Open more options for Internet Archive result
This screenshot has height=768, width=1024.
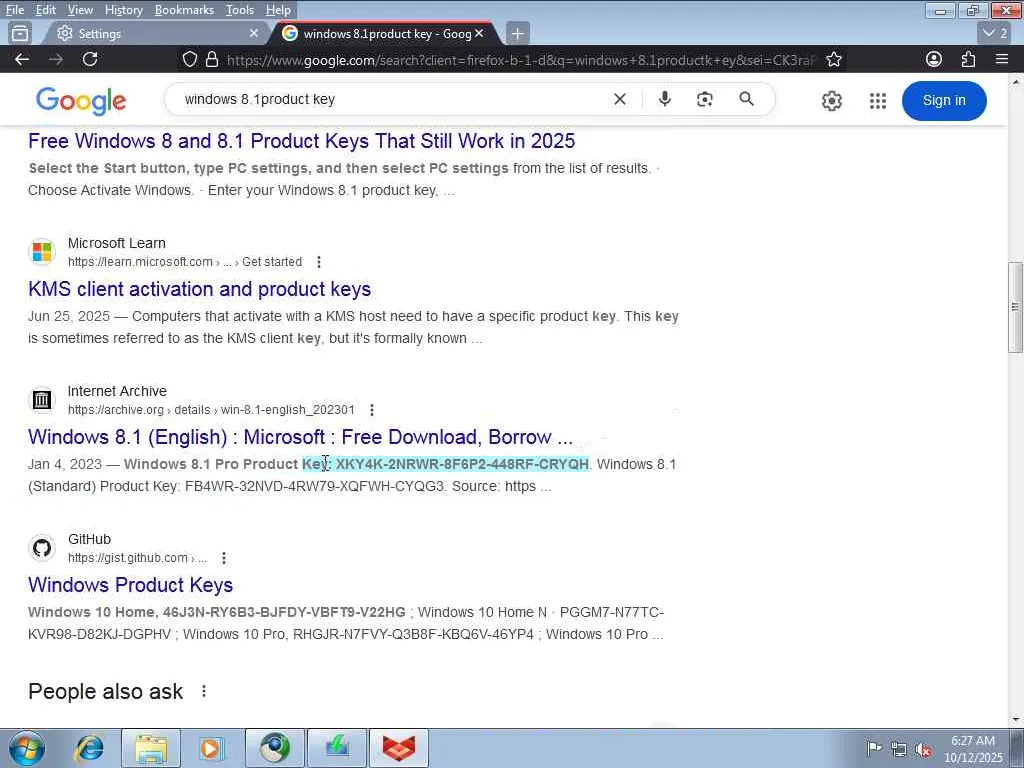[372, 410]
